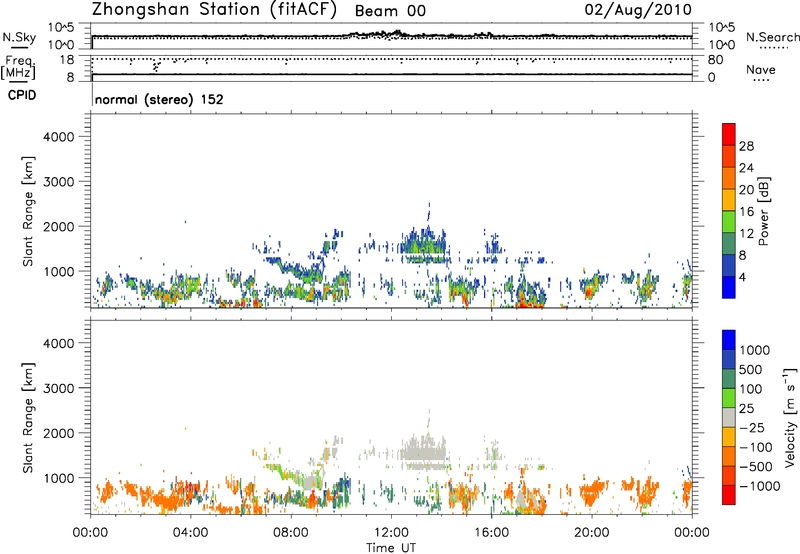Click the '16:00' time tick label
This screenshot has height=554, width=800.
click(491, 533)
